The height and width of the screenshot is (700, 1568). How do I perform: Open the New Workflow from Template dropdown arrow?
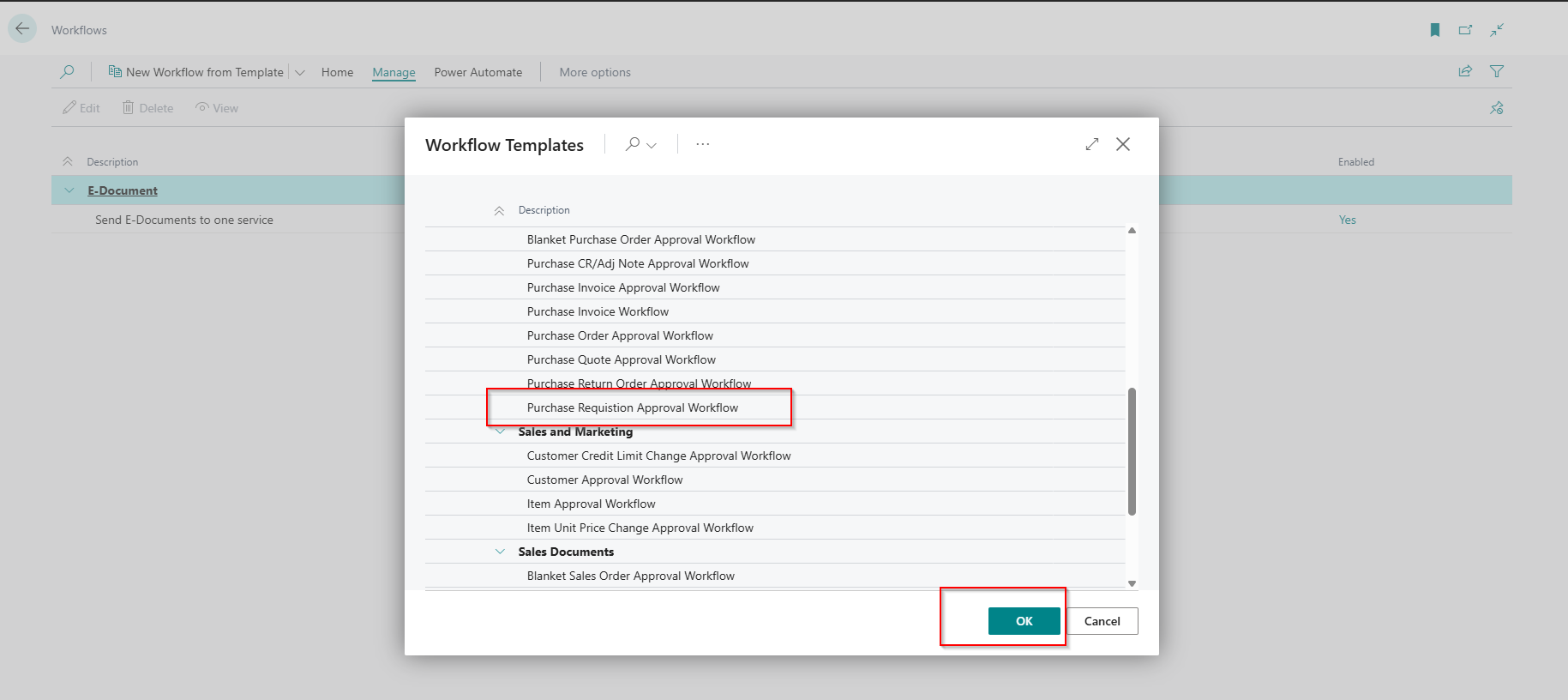pos(300,73)
